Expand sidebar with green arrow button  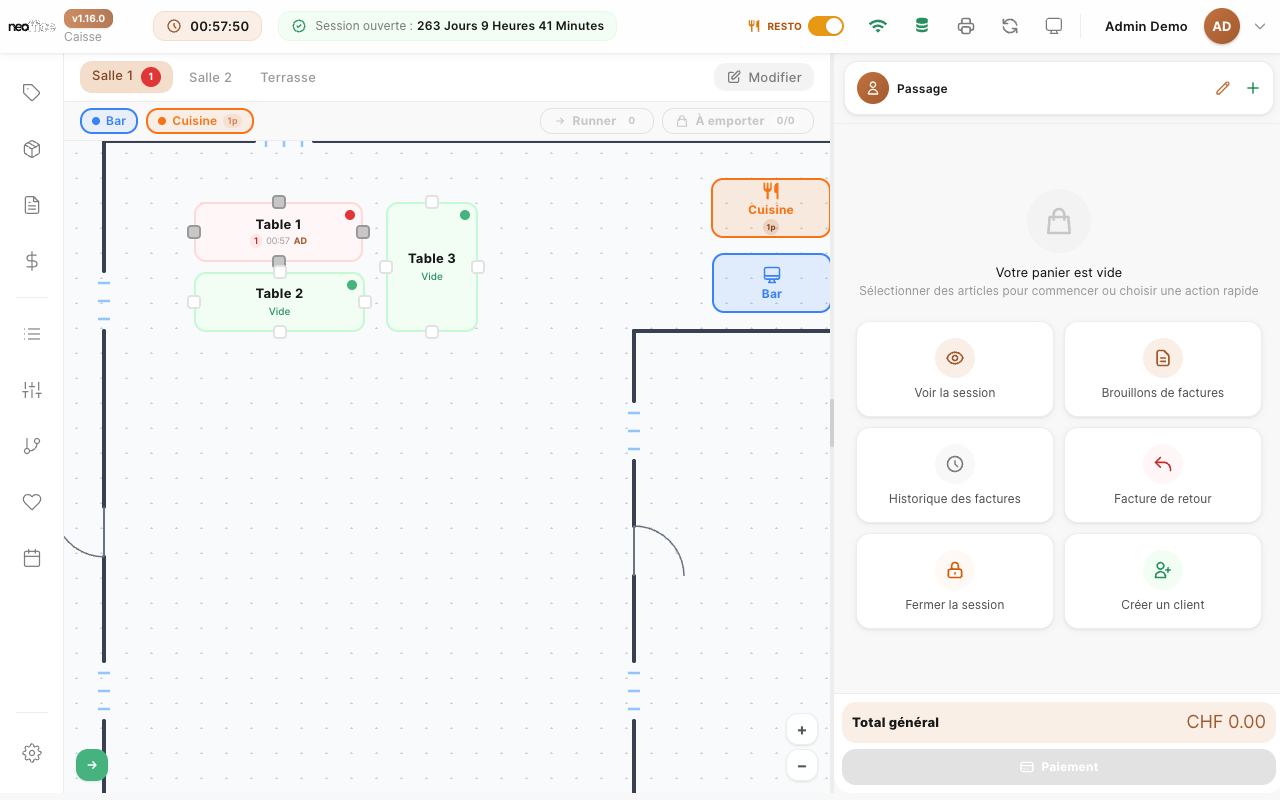(x=92, y=765)
